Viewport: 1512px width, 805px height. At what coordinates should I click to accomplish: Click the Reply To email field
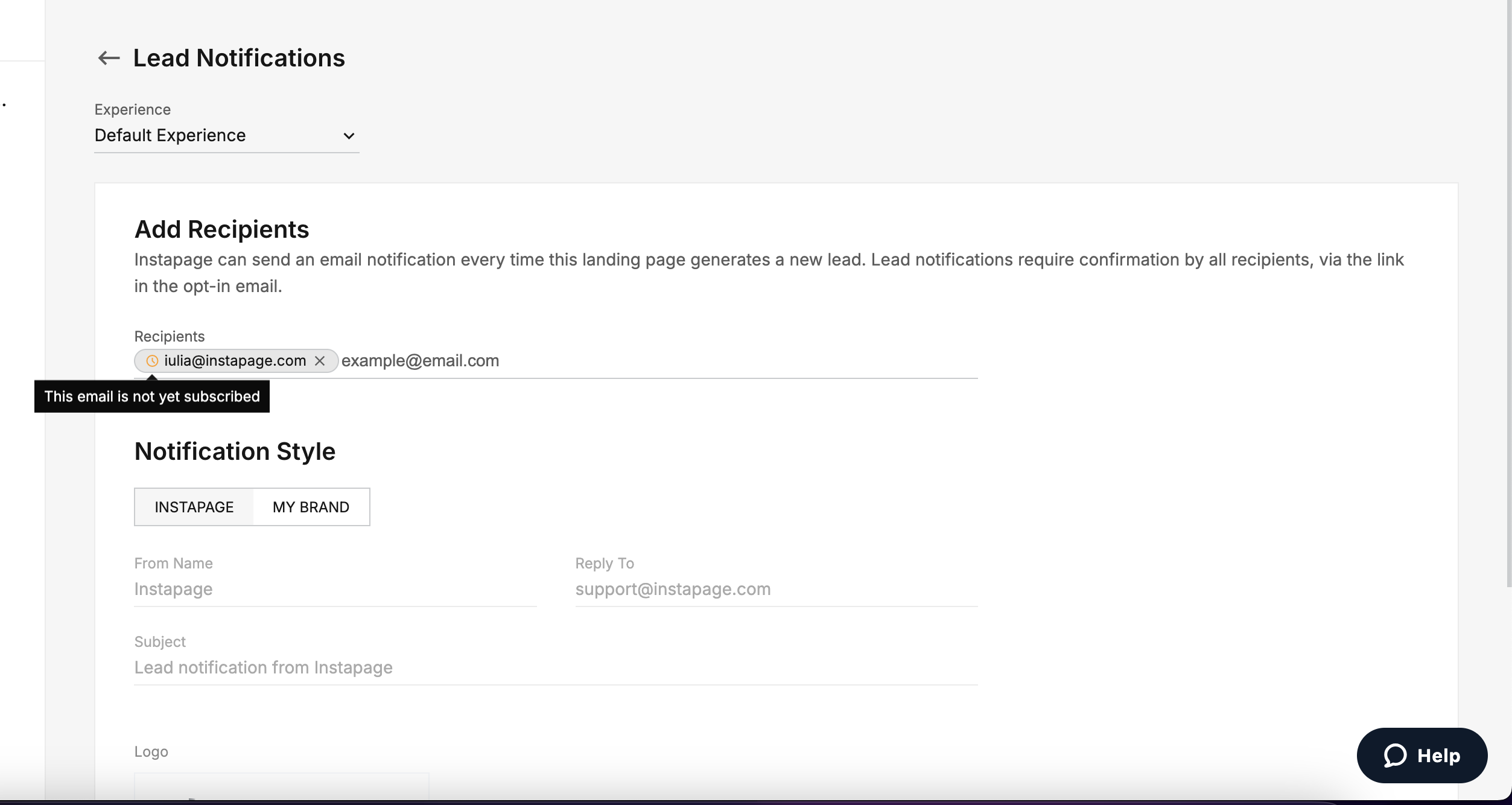(777, 589)
